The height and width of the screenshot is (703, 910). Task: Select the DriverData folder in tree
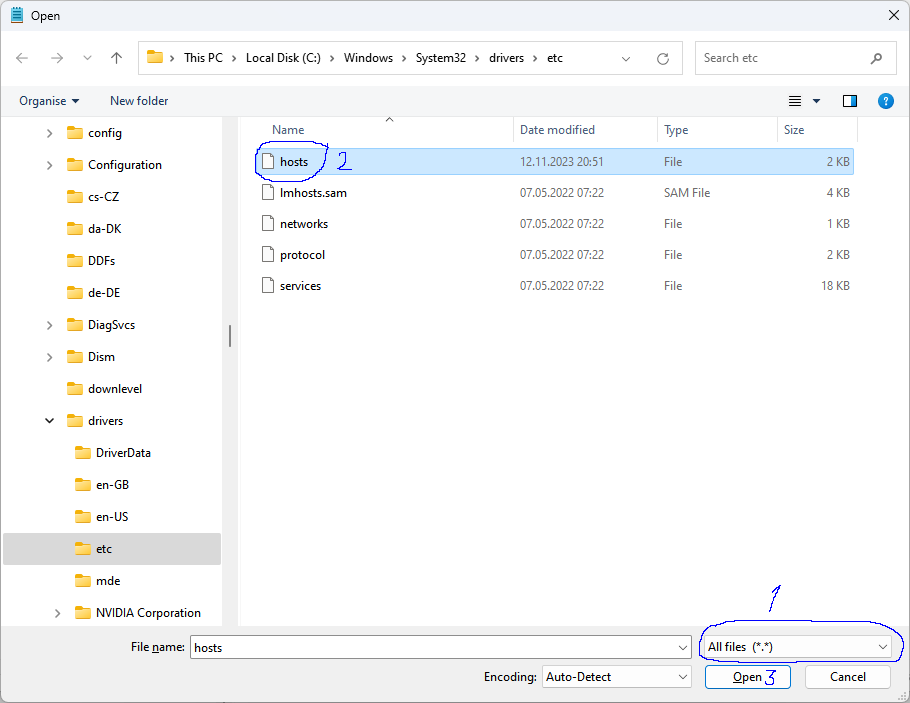[123, 453]
